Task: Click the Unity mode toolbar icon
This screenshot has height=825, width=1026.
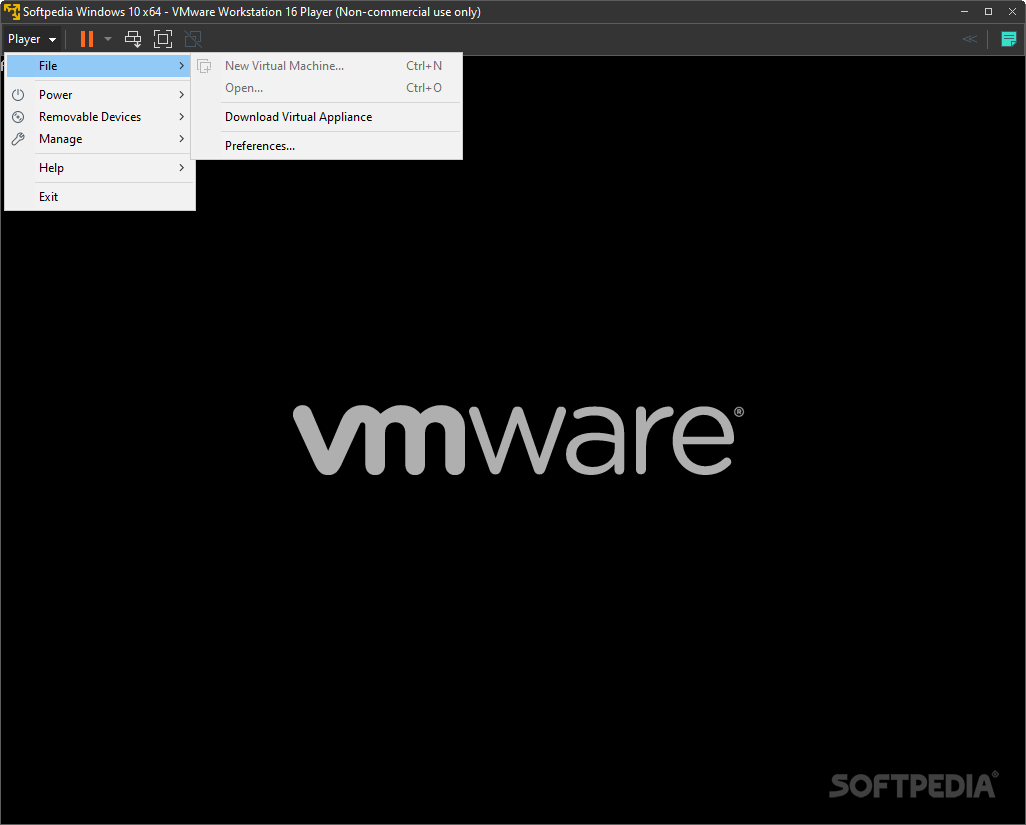Action: [x=193, y=38]
